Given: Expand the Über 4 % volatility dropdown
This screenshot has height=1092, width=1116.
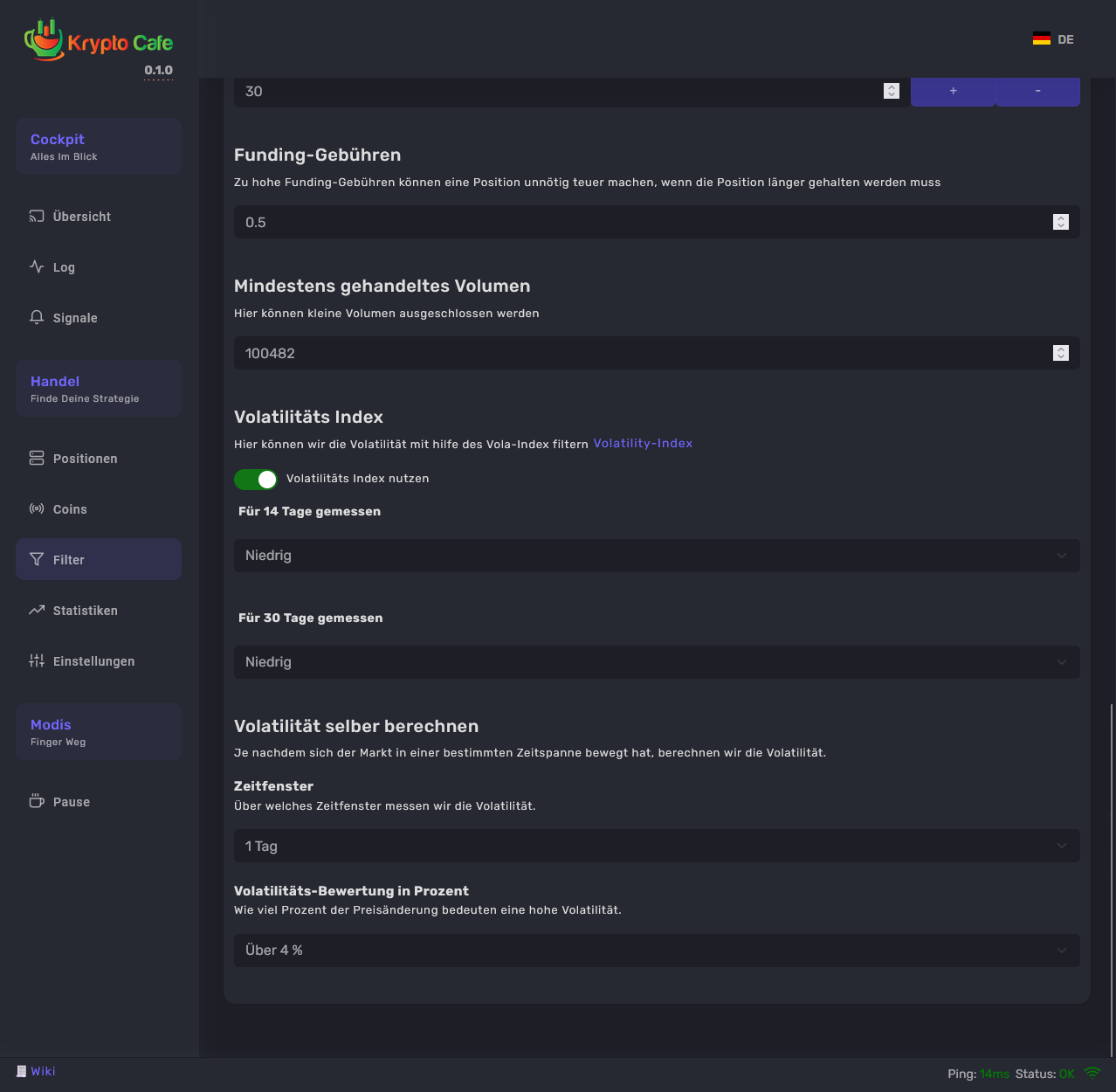Looking at the screenshot, I should point(656,950).
